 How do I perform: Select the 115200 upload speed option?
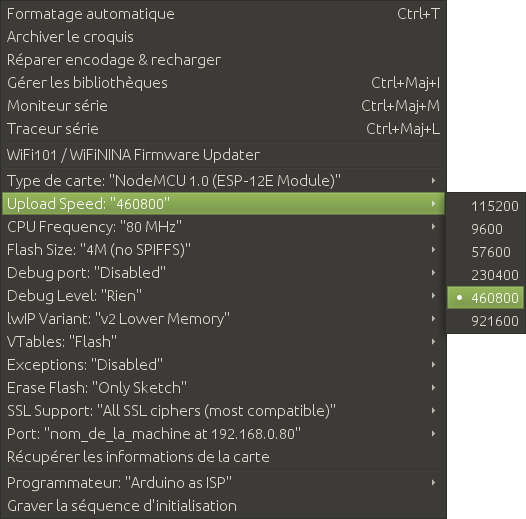pos(486,206)
